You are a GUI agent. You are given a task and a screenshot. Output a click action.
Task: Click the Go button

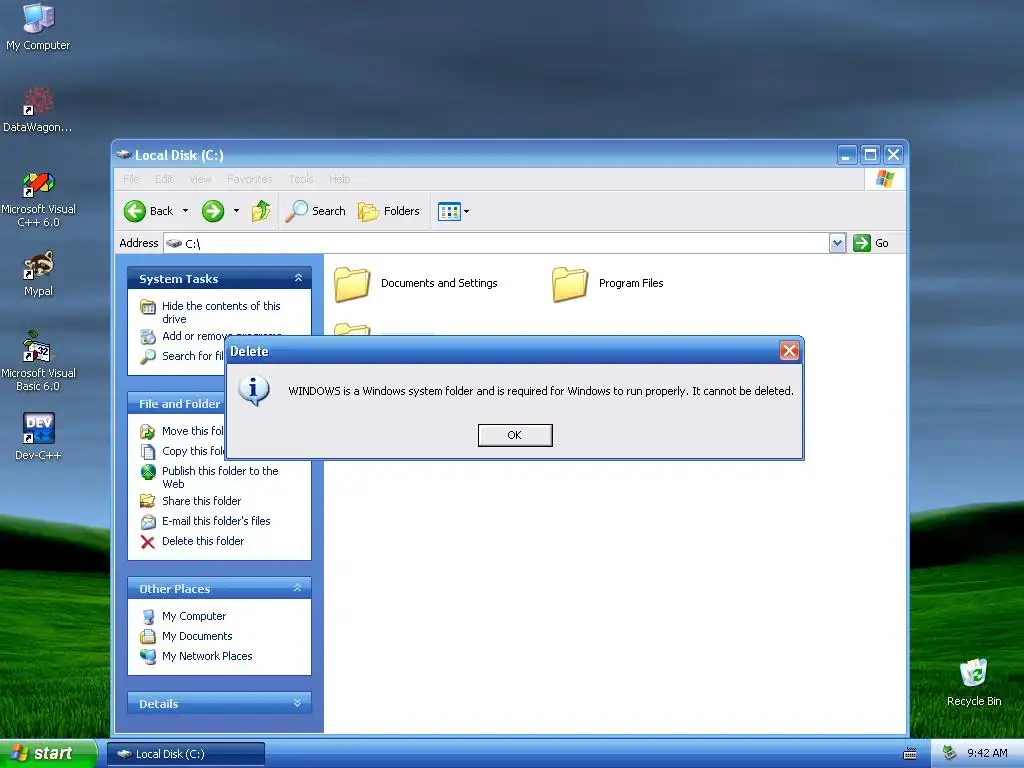click(x=871, y=243)
